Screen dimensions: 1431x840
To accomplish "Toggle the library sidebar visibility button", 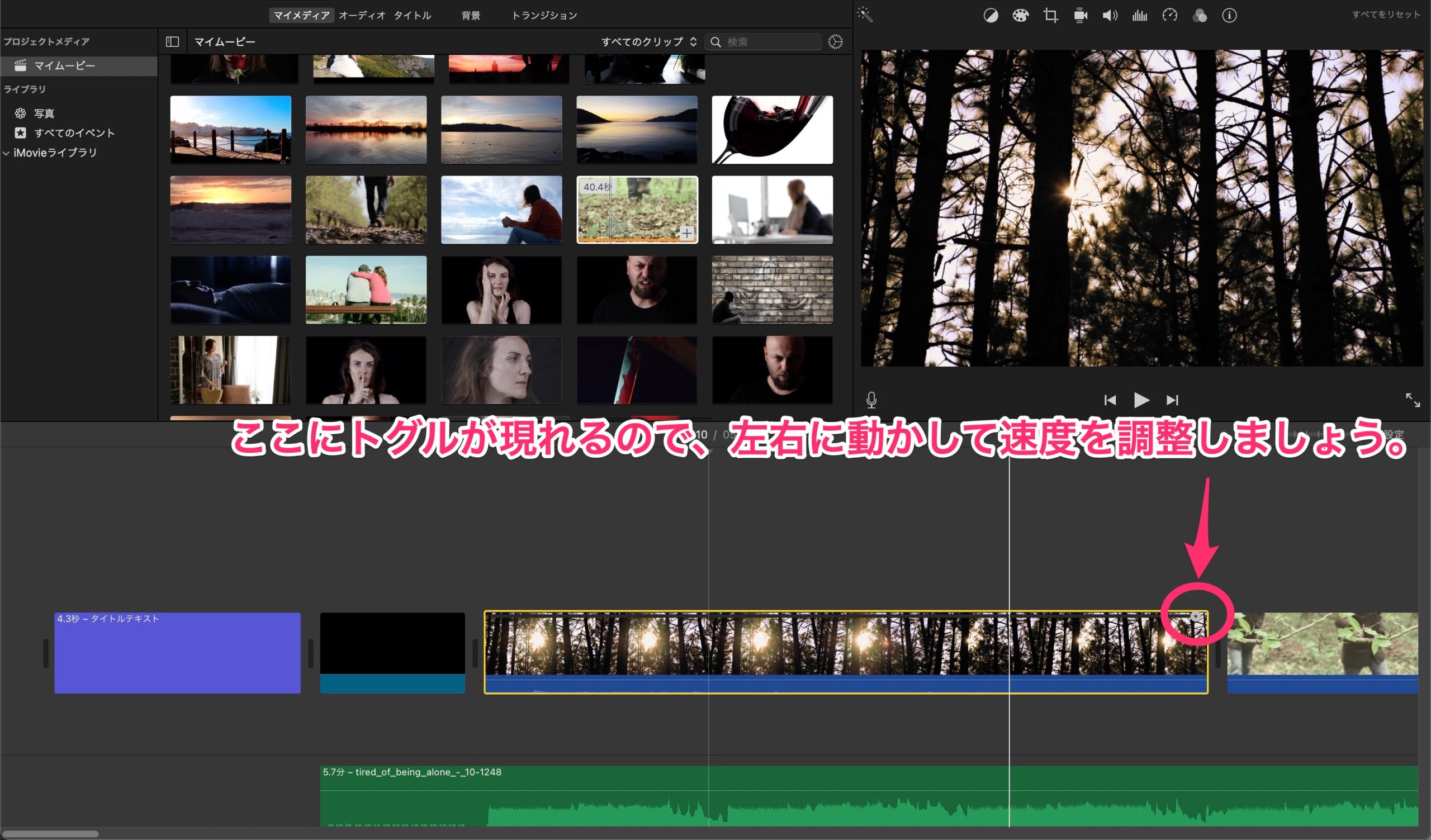I will click(172, 41).
